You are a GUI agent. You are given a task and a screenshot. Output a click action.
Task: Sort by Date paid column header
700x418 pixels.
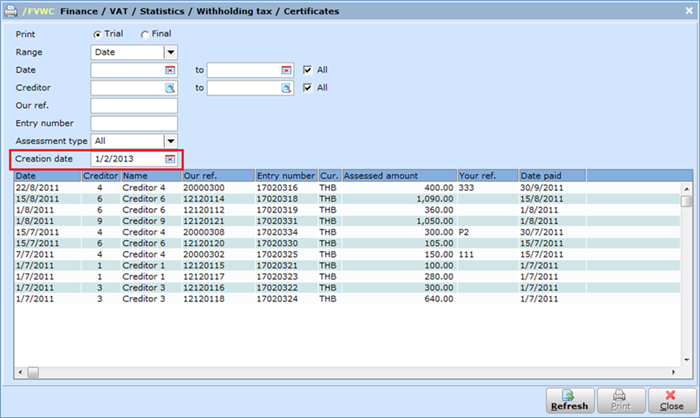tap(552, 176)
